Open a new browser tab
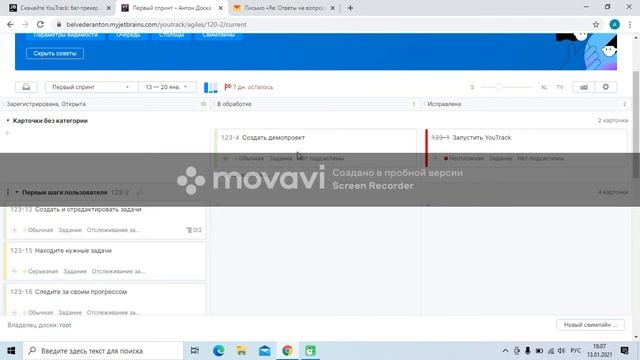Screen dimensions: 640x360 (x=350, y=8)
